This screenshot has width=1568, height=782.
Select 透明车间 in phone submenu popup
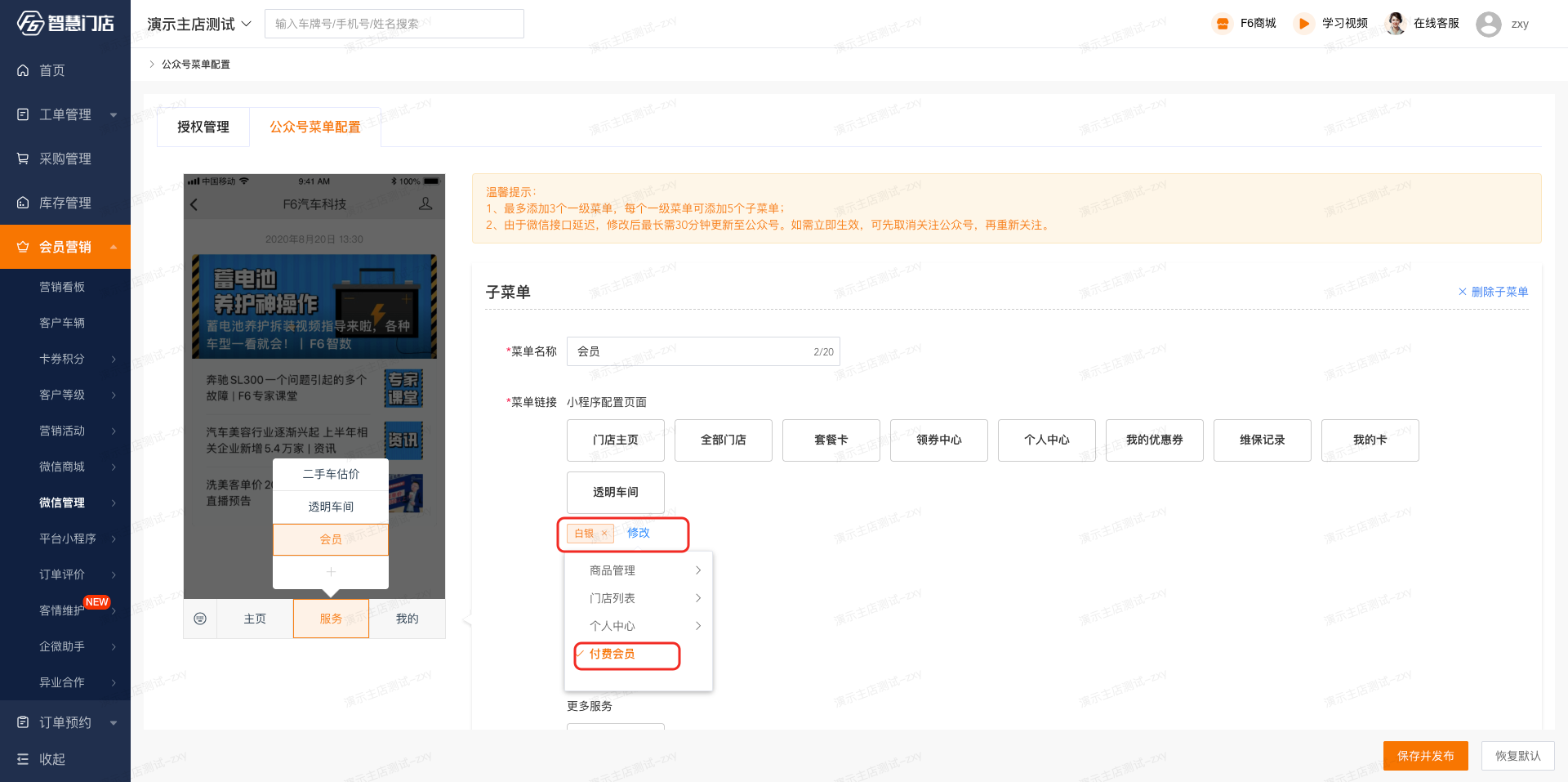[331, 507]
